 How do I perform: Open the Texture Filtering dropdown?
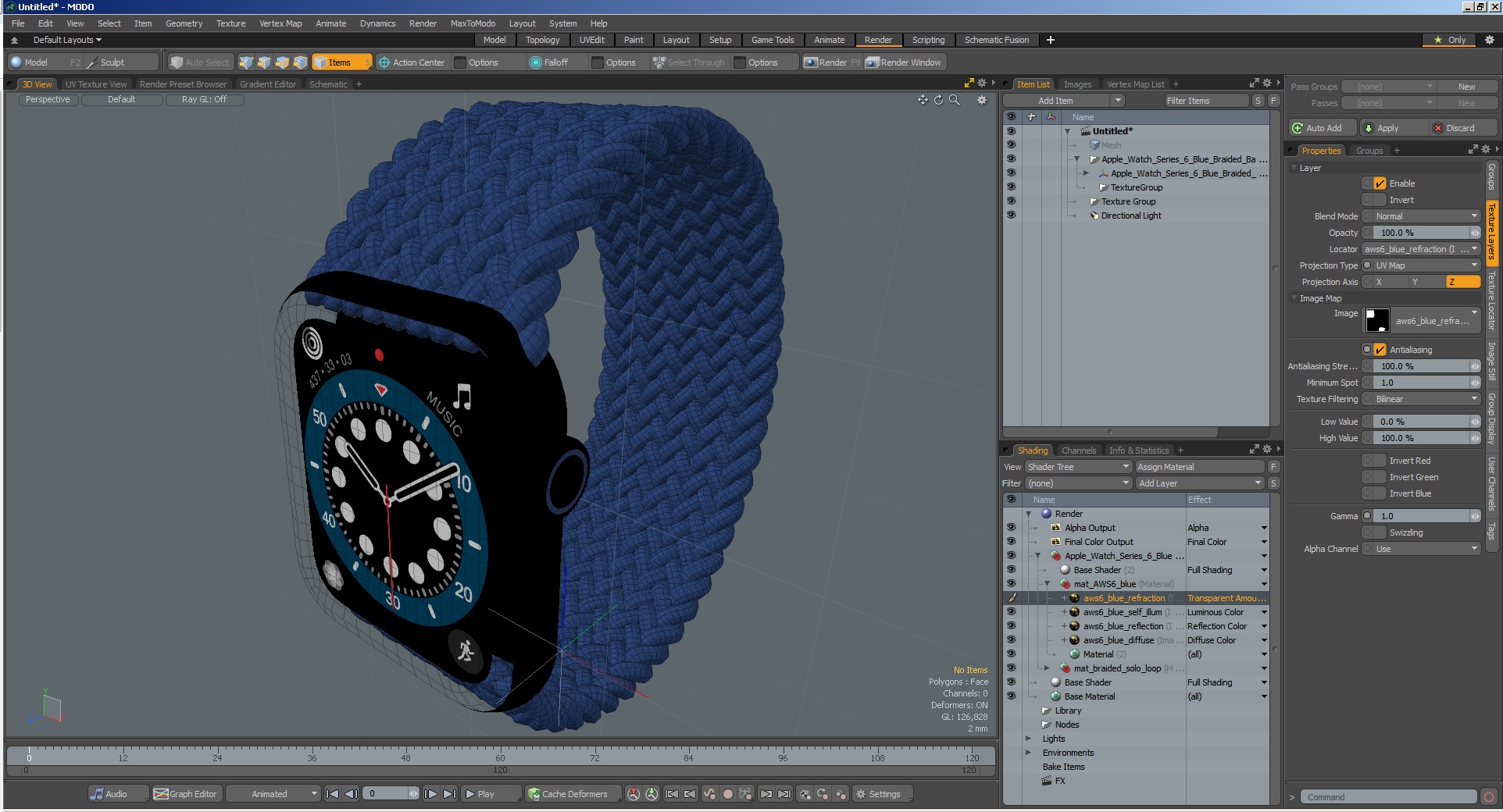pyautogui.click(x=1426, y=399)
